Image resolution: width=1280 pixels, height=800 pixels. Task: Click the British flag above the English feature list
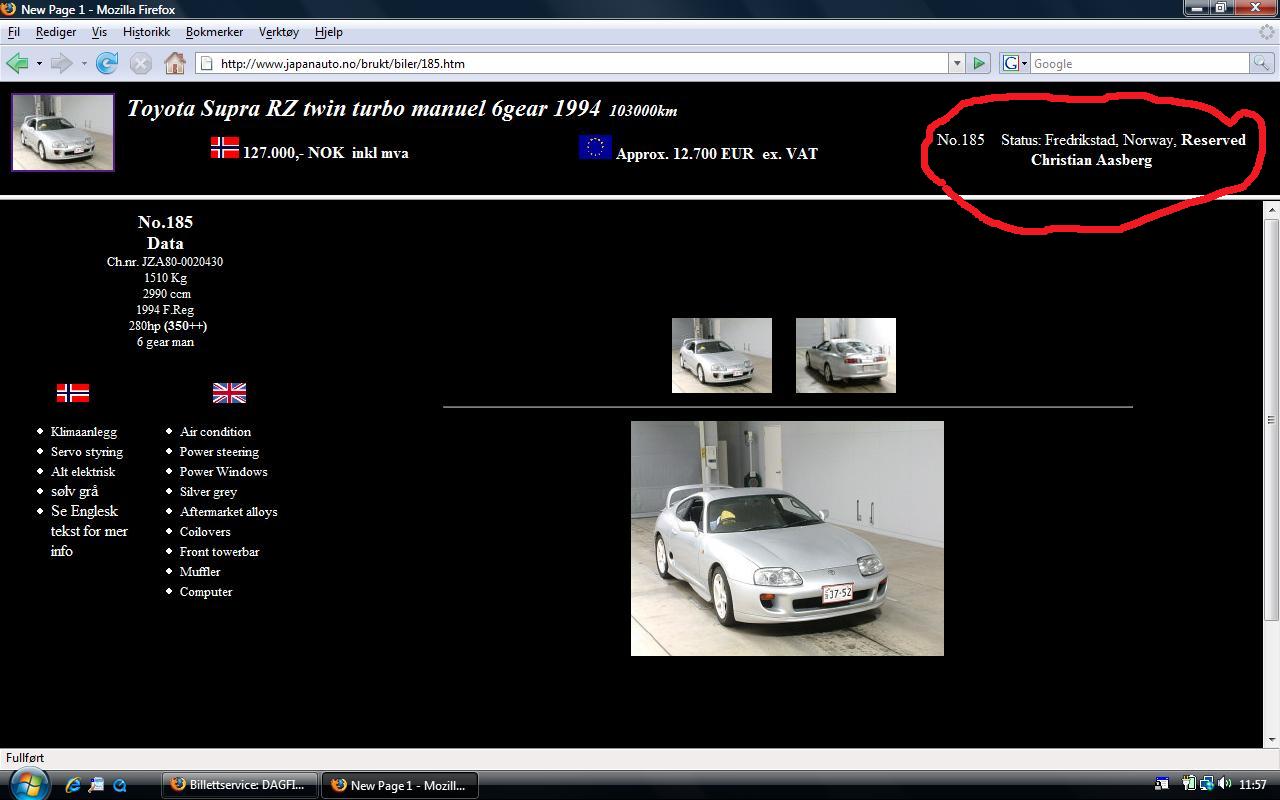click(x=228, y=393)
